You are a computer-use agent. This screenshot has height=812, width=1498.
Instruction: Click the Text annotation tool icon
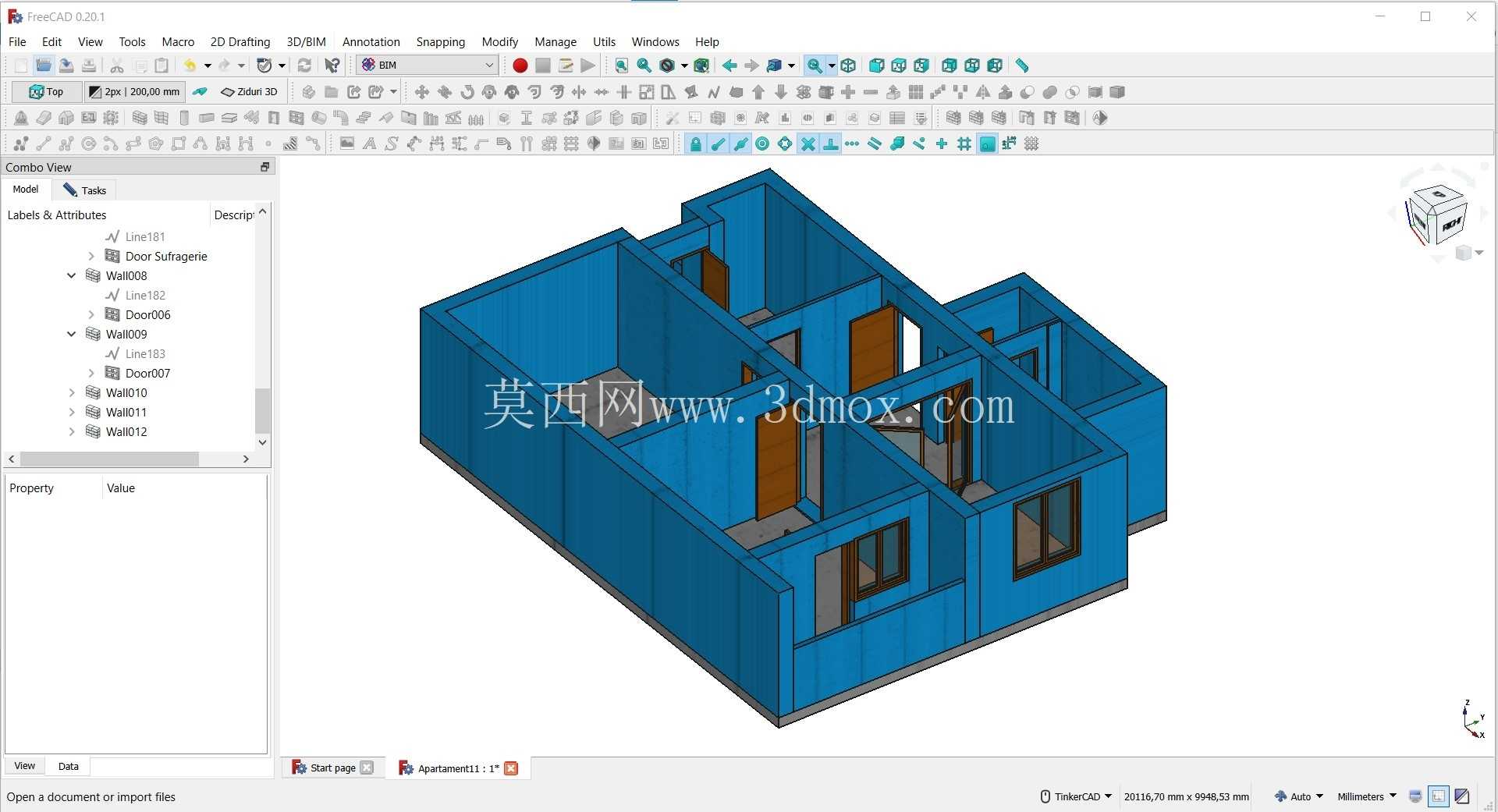tap(369, 144)
